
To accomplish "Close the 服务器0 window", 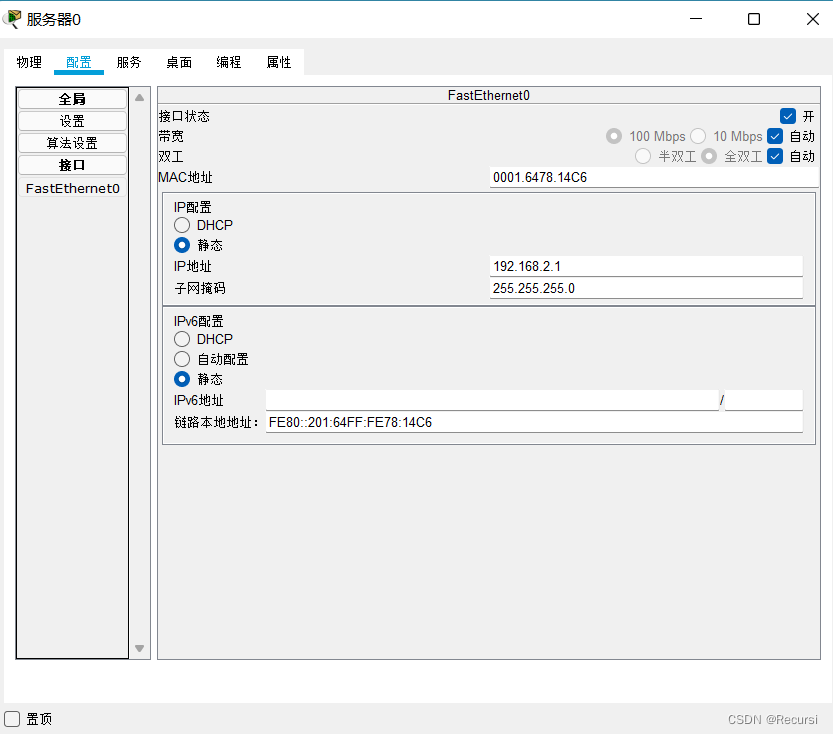I will click(813, 19).
